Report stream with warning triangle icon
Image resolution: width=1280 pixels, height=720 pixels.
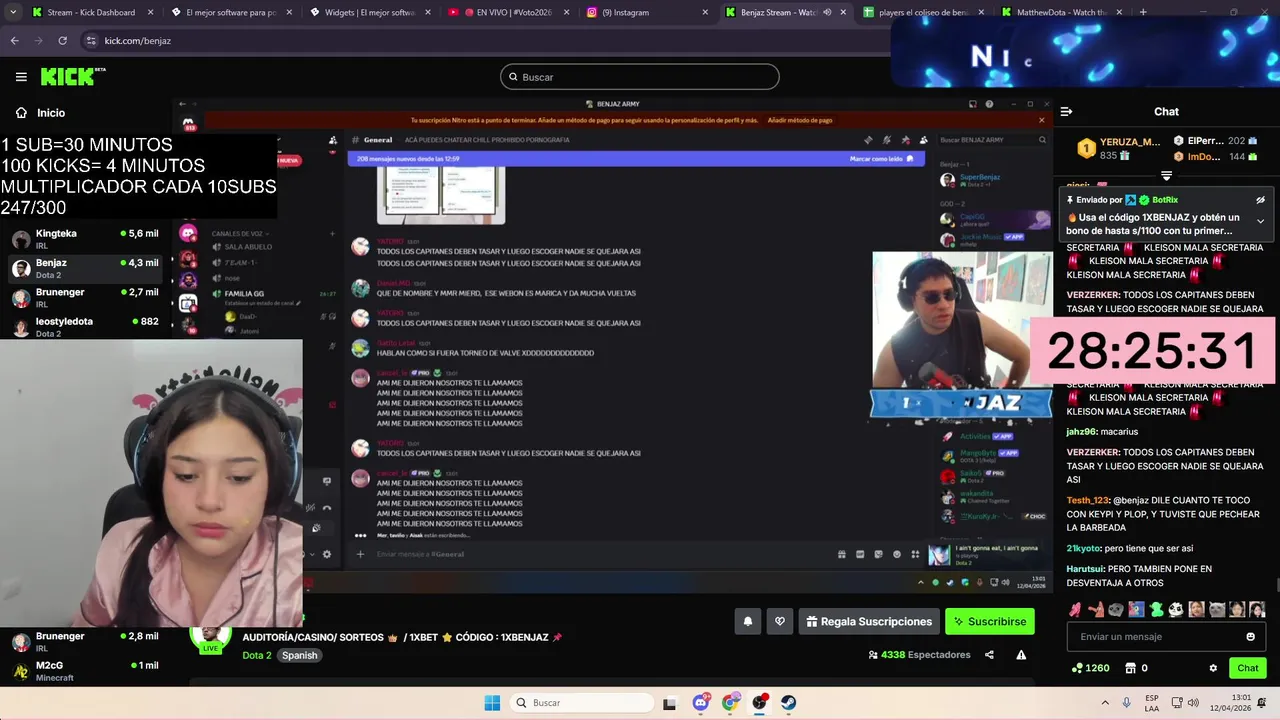1021,655
